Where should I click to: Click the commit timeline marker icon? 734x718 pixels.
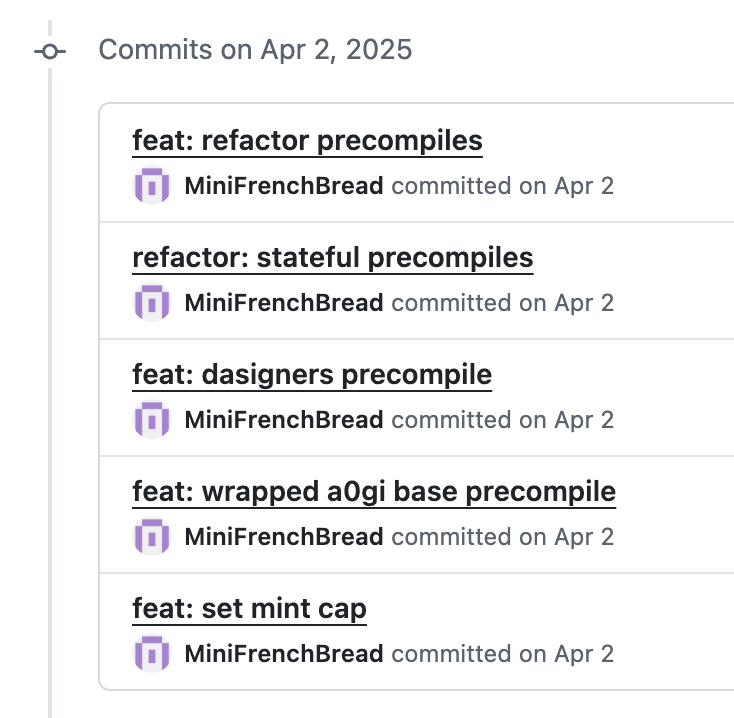pos(50,51)
